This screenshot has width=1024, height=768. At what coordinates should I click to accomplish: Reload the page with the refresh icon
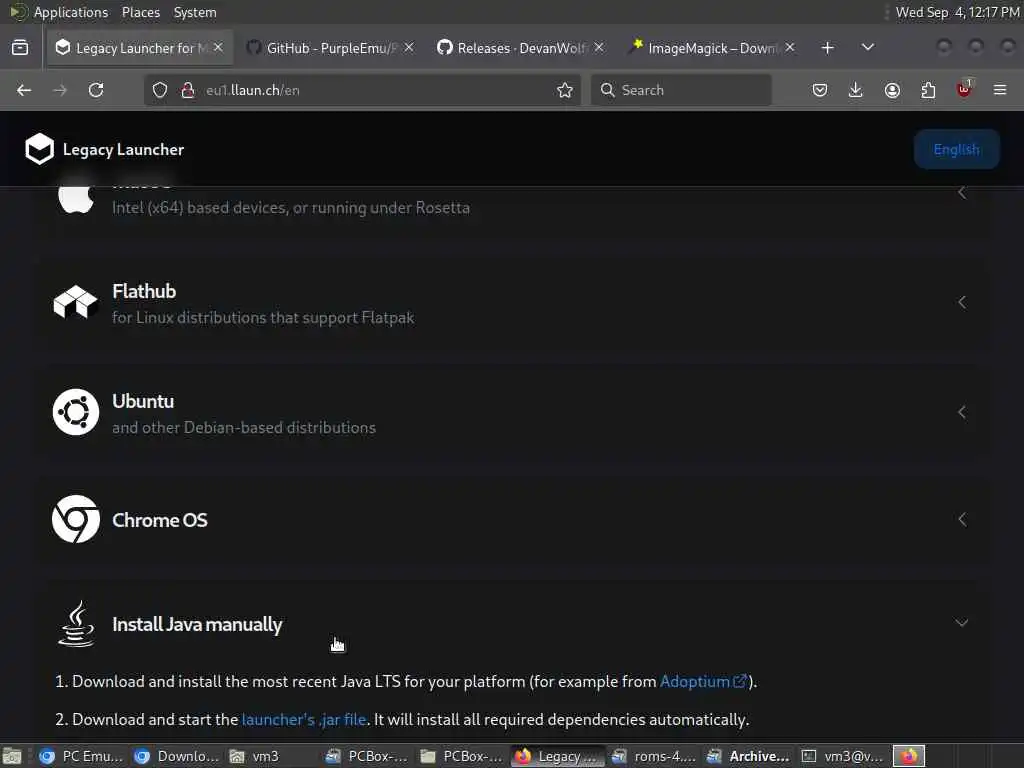pos(96,90)
